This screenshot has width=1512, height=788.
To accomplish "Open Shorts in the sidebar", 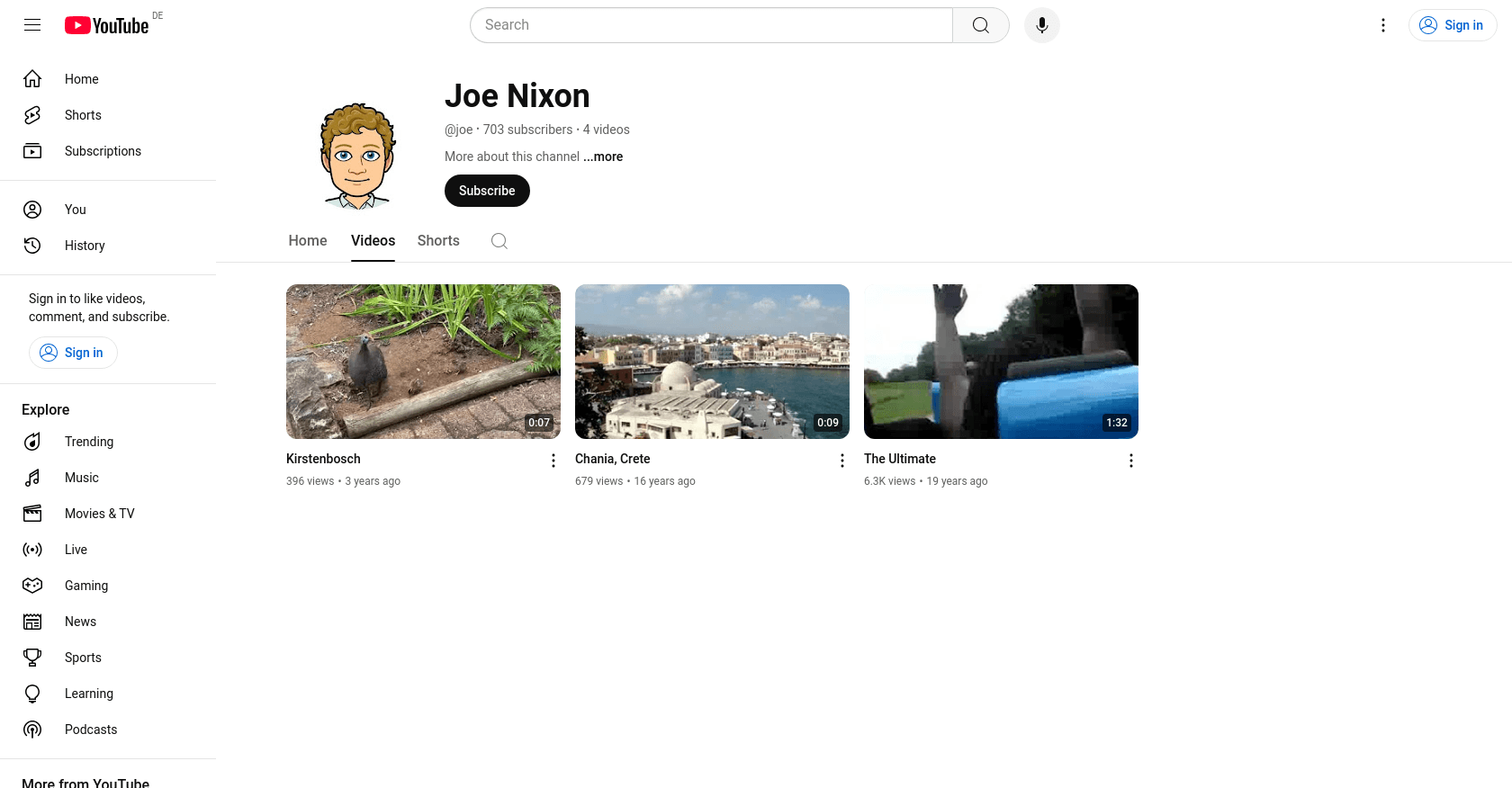I will (x=83, y=115).
